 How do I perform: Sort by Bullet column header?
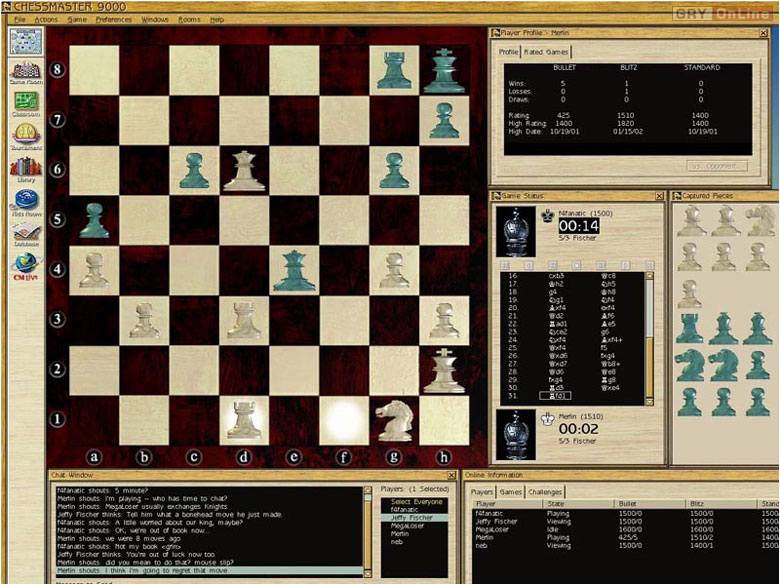(648, 504)
